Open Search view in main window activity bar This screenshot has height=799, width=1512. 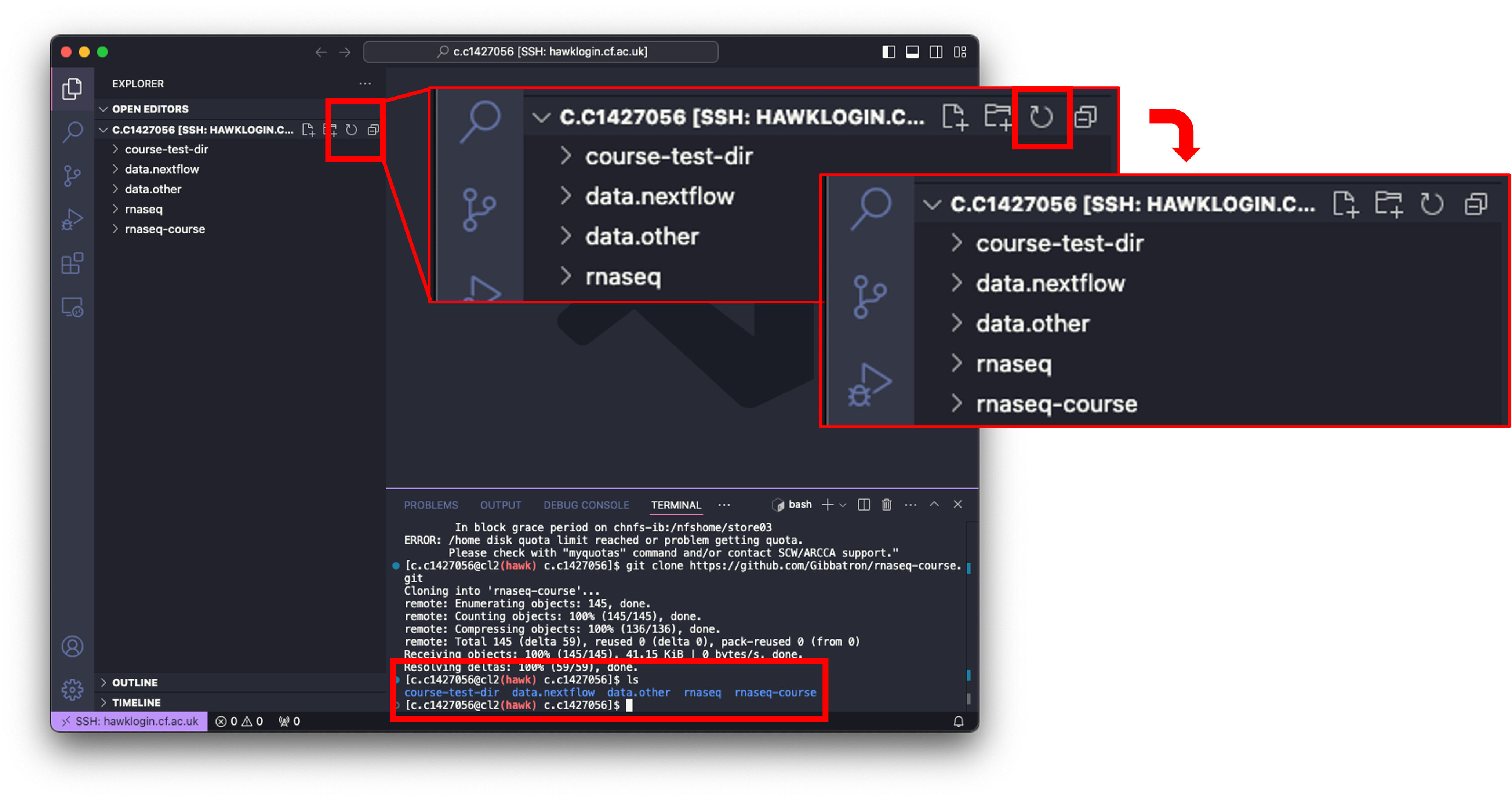[72, 132]
